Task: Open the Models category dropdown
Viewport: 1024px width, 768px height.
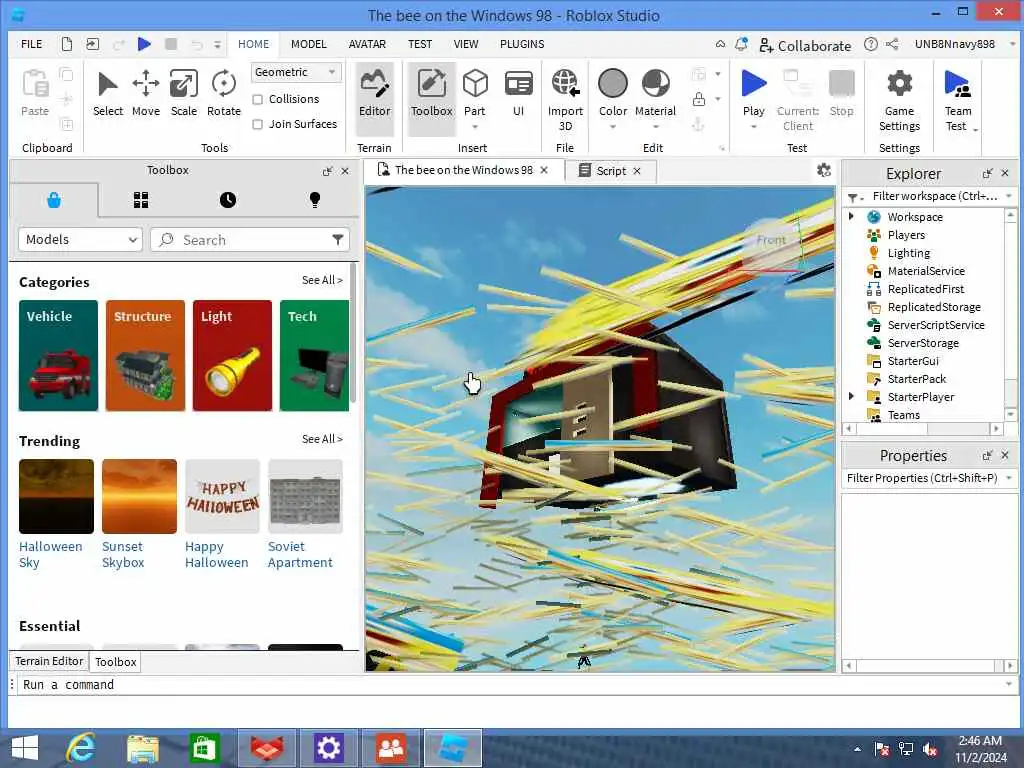Action: 80,240
